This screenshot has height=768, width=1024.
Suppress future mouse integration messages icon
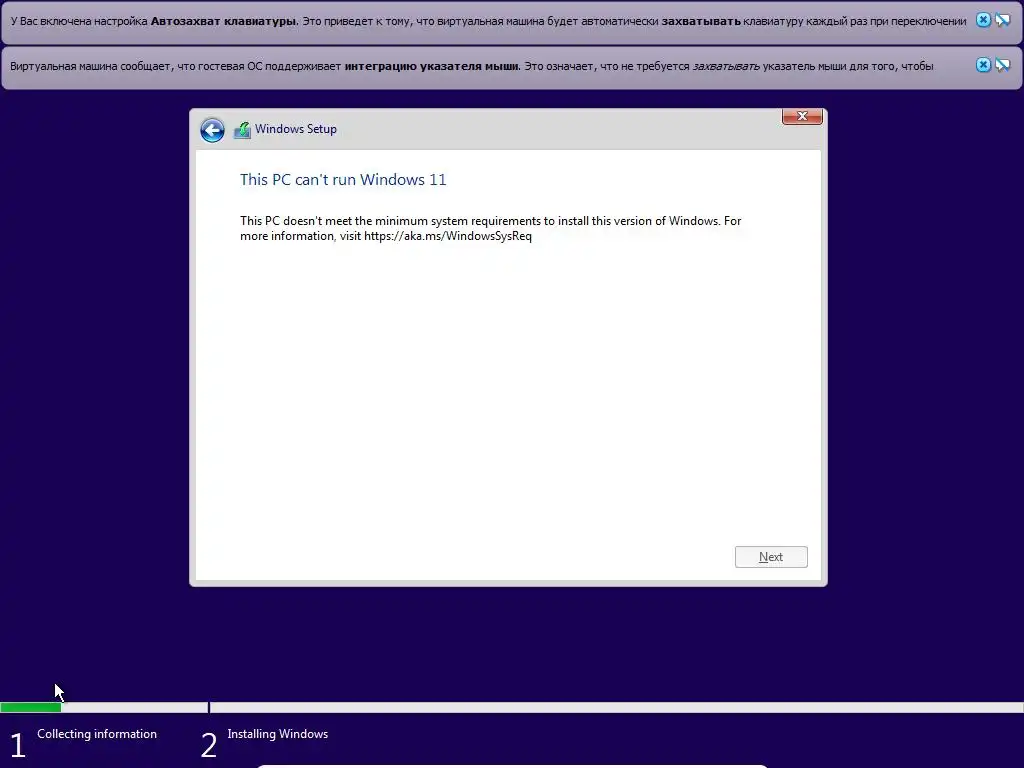click(1002, 65)
